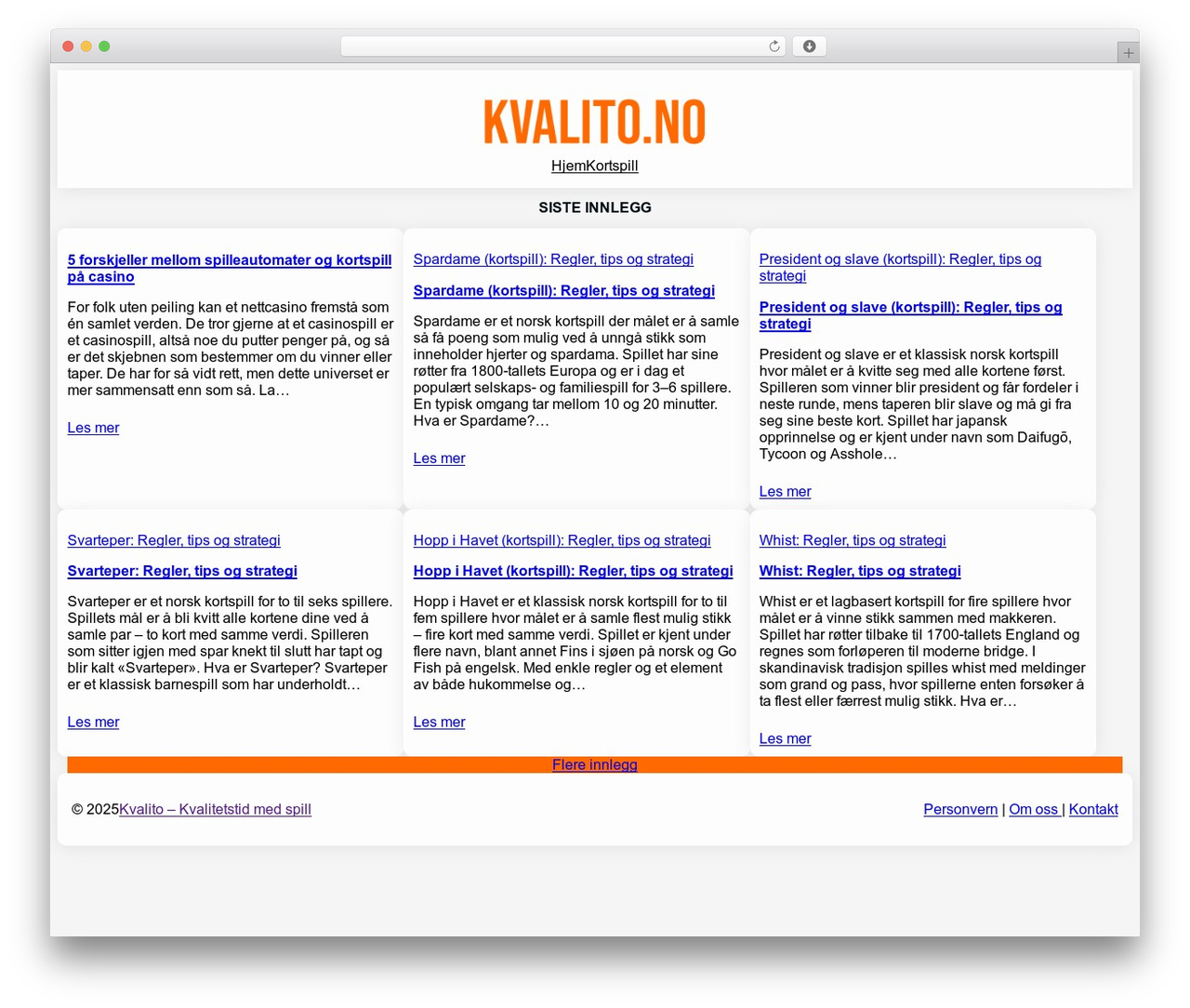This screenshot has height=1008, width=1190.
Task: Click the reload icon in address bar
Action: [773, 46]
